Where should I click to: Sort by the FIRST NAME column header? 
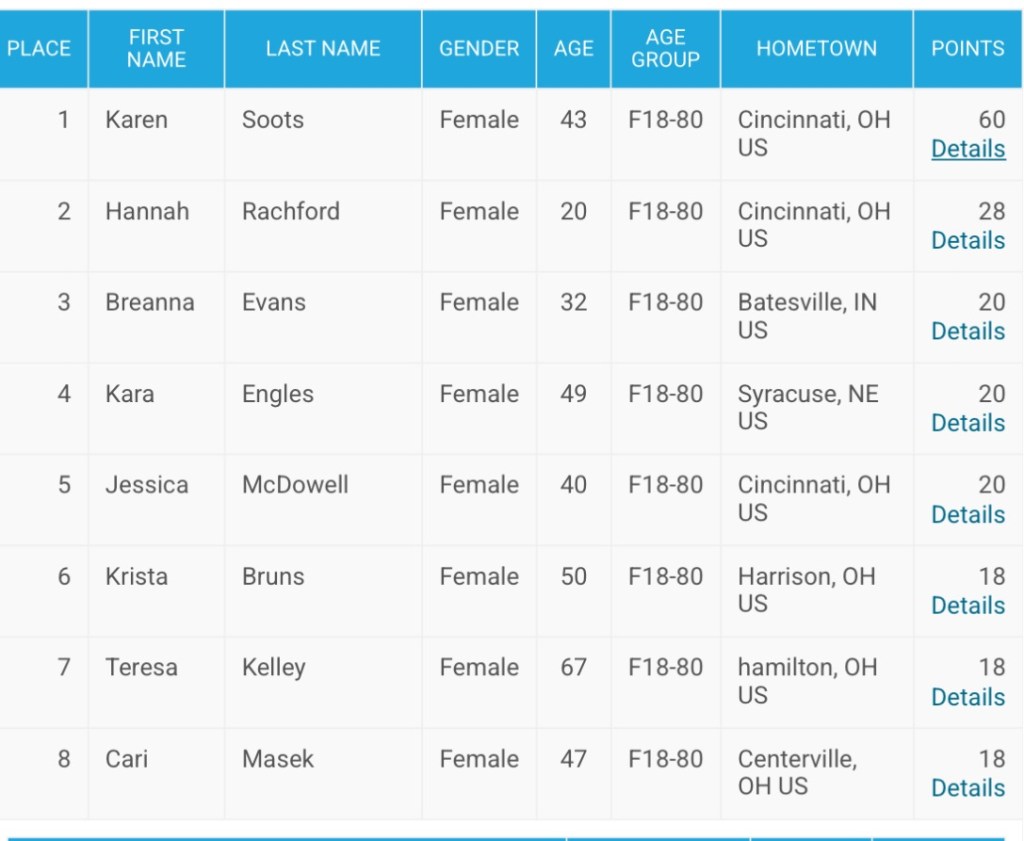[x=156, y=48]
